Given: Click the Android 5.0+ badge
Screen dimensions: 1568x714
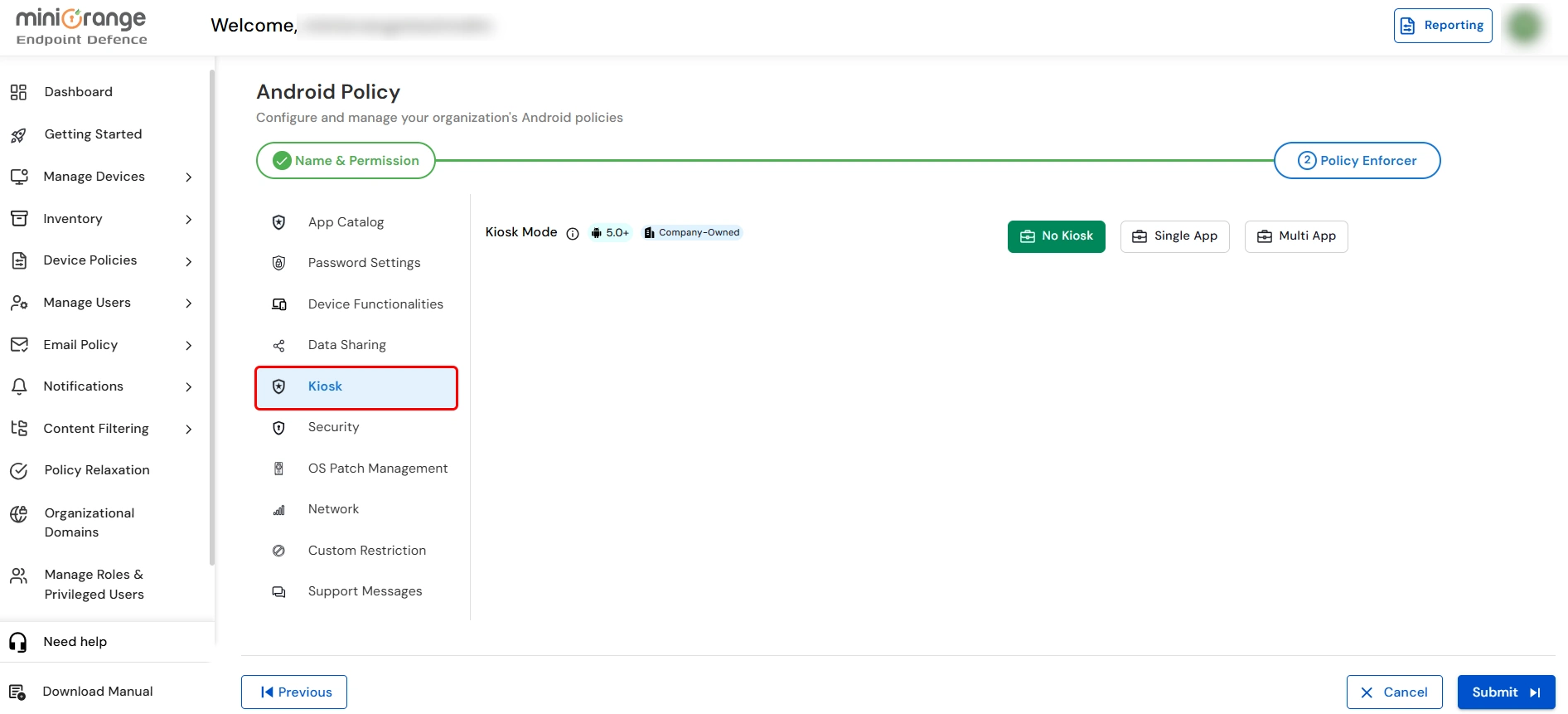Looking at the screenshot, I should tap(610, 233).
